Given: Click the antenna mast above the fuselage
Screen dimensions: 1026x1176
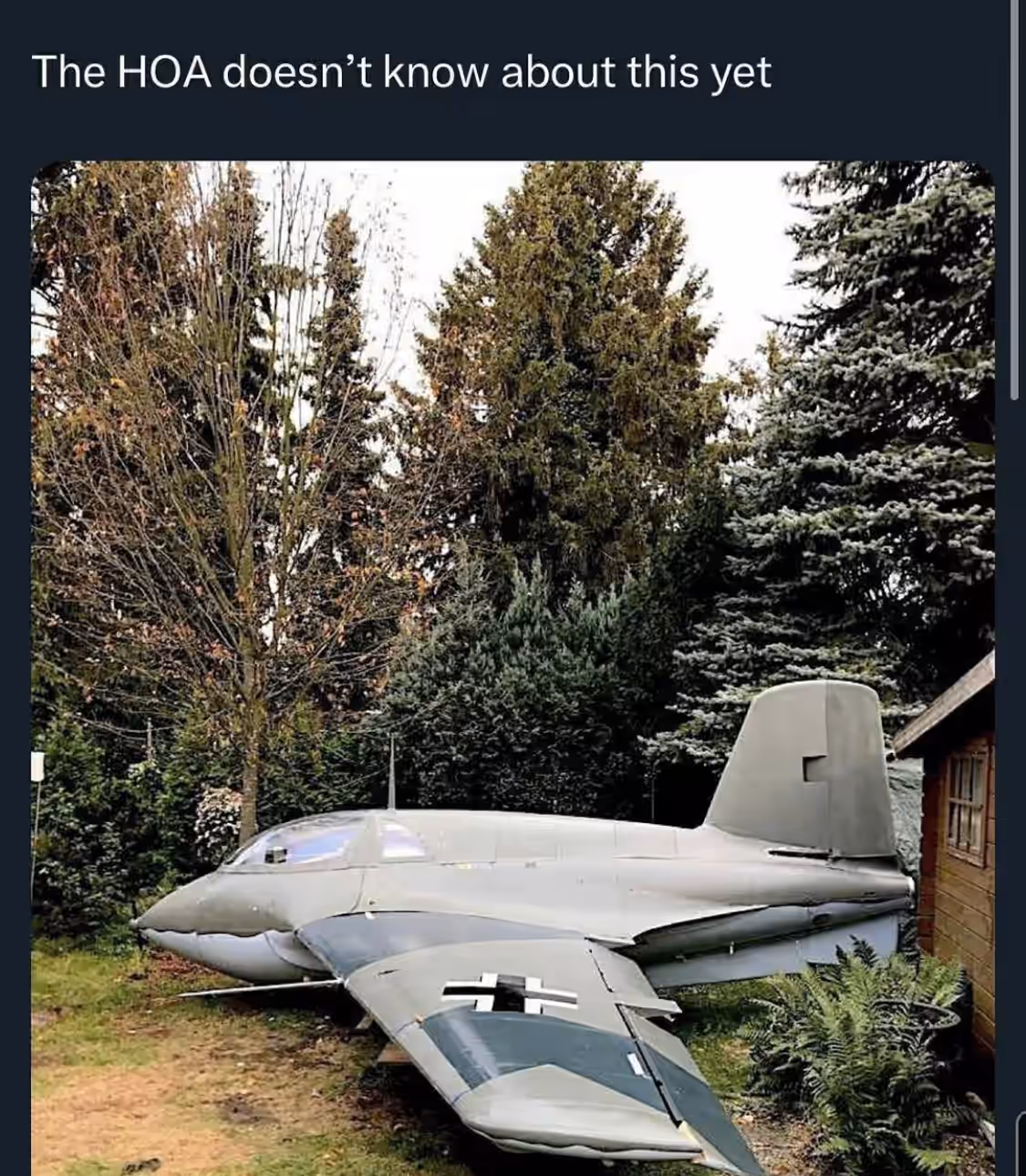Looking at the screenshot, I should tap(391, 773).
